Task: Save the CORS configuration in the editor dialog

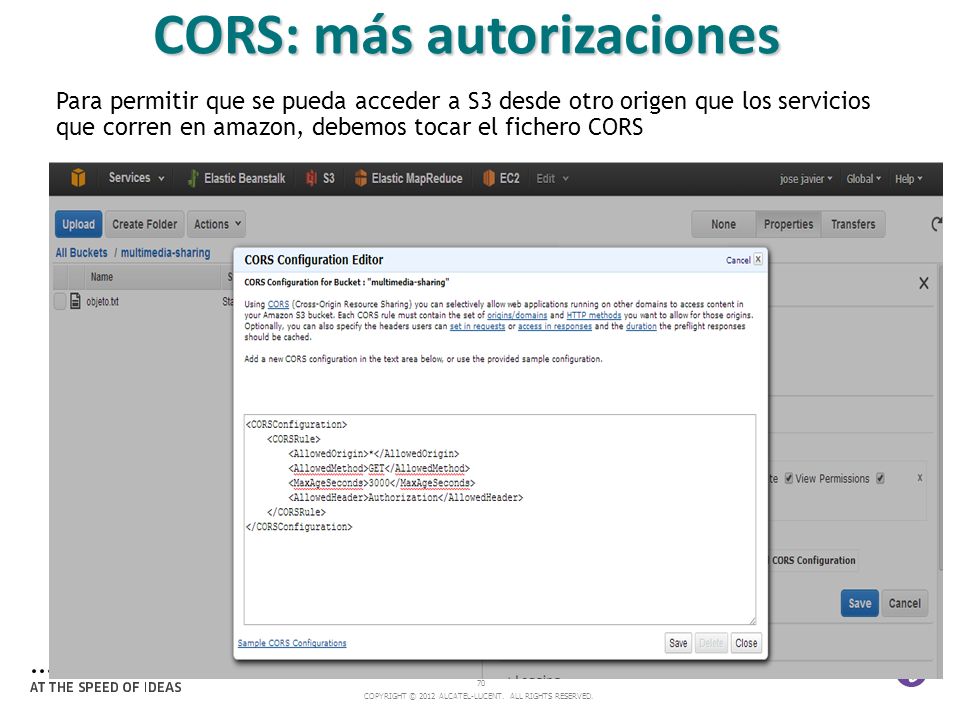Action: coord(678,643)
